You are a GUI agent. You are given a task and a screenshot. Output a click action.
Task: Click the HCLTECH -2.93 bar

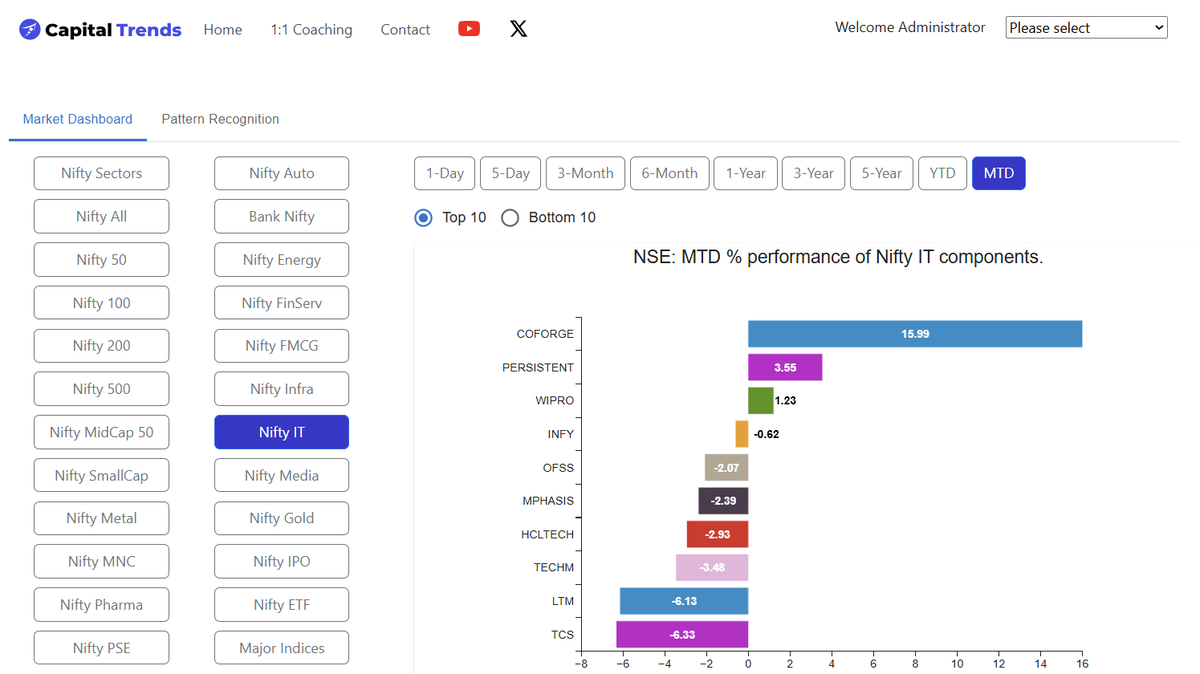tap(717, 534)
